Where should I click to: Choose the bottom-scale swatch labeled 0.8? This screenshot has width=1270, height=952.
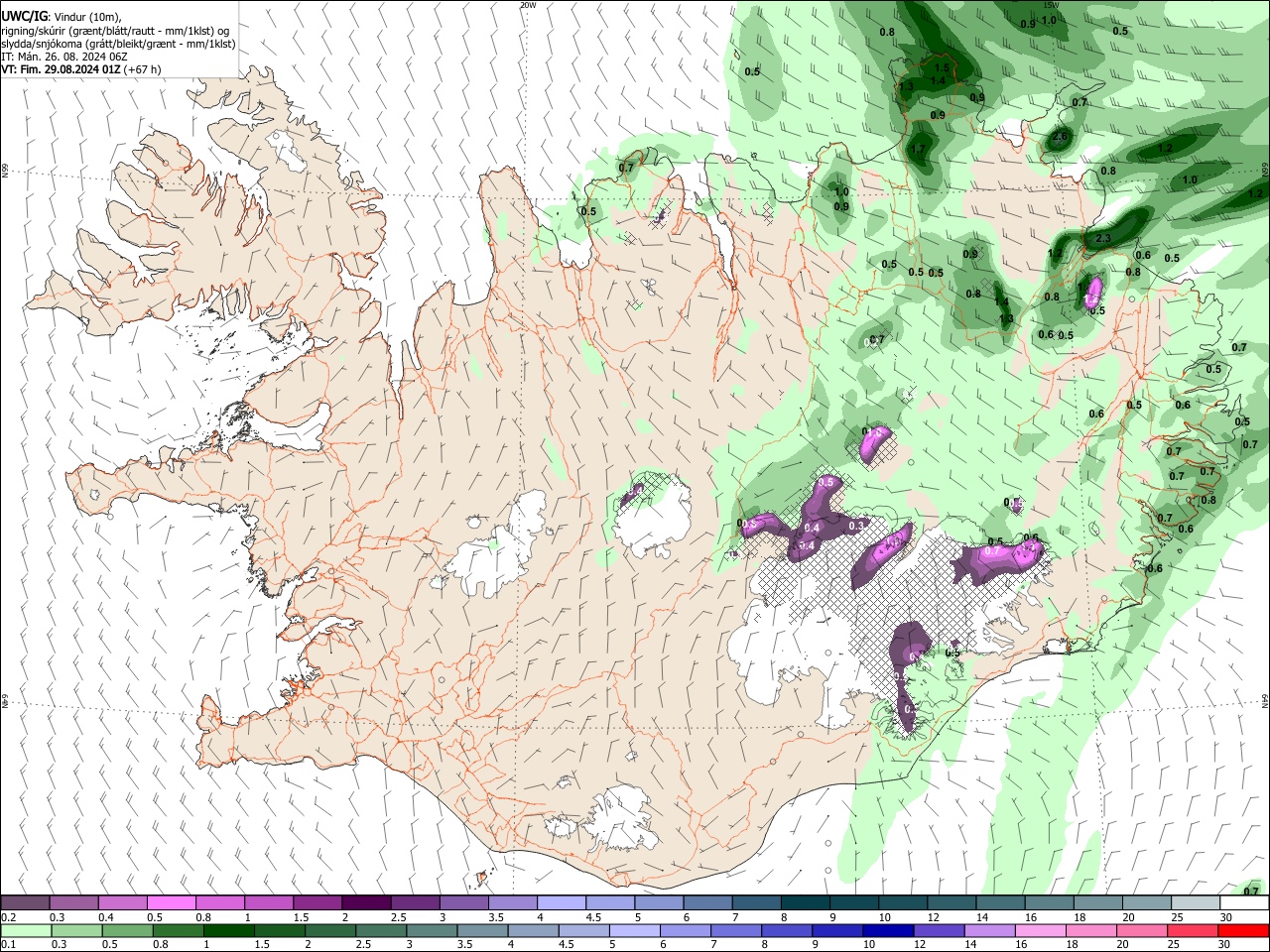tap(178, 930)
